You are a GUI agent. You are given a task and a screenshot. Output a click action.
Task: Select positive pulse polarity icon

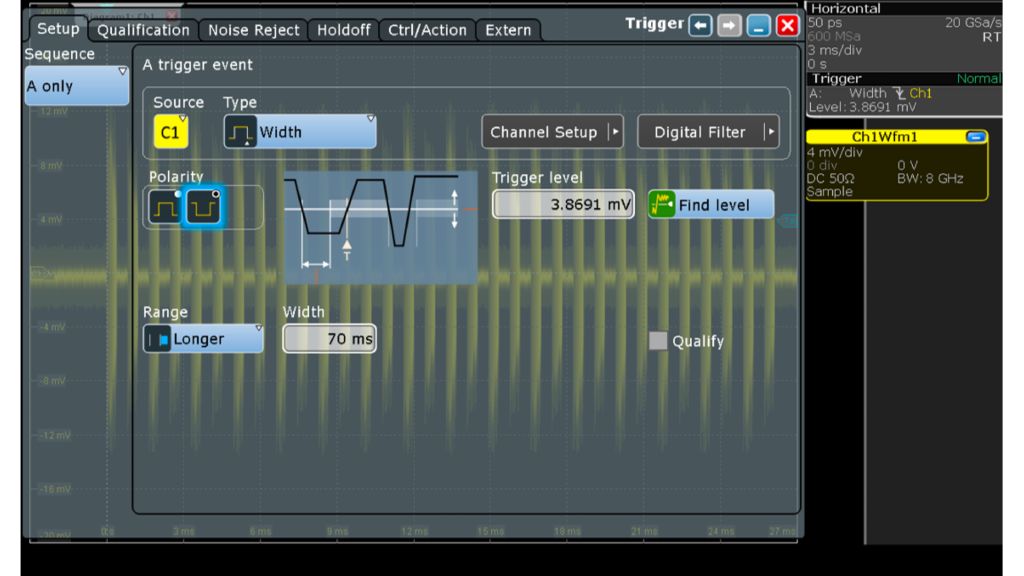coord(164,207)
